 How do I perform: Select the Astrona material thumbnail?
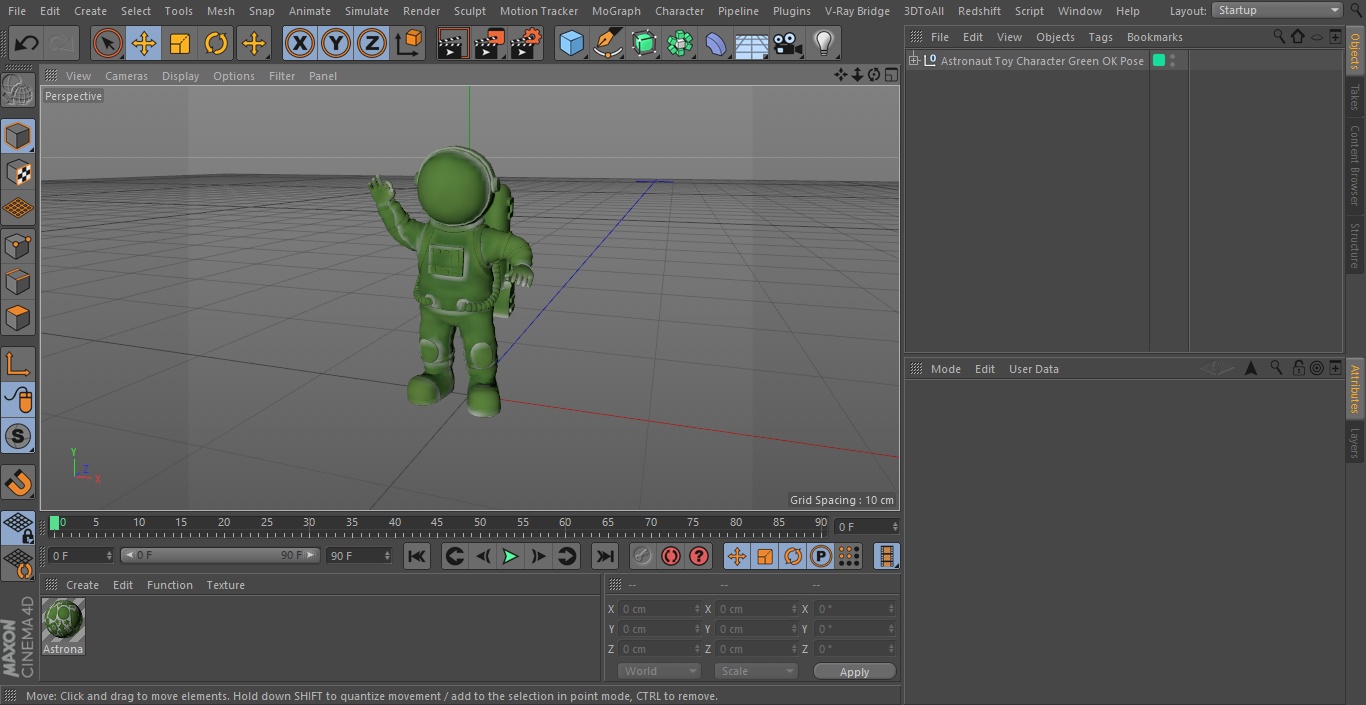coord(63,620)
